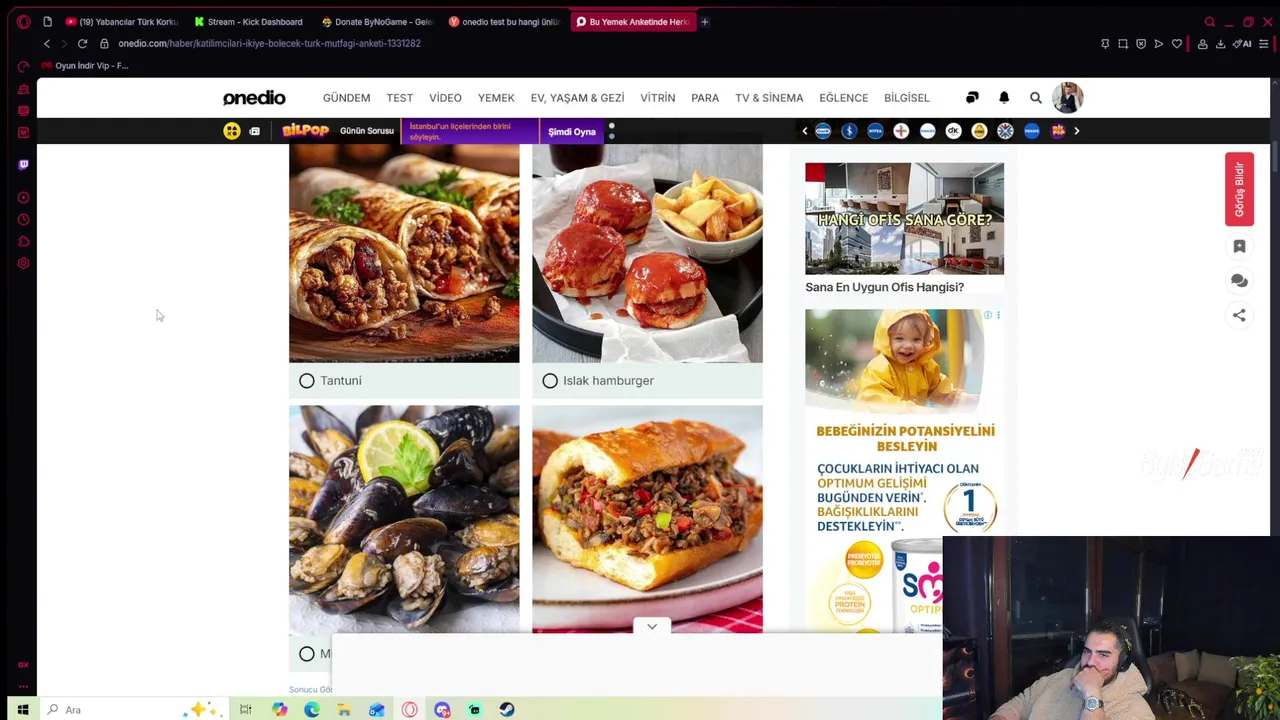Switch to Yabancılar Türk Korku YouTube tab
The height and width of the screenshot is (720, 1280).
(x=122, y=22)
